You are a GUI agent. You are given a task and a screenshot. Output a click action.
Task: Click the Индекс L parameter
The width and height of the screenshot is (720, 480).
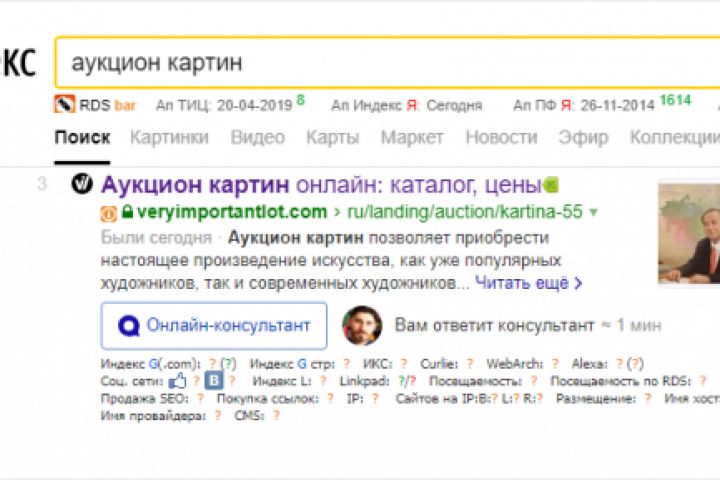pos(289,381)
